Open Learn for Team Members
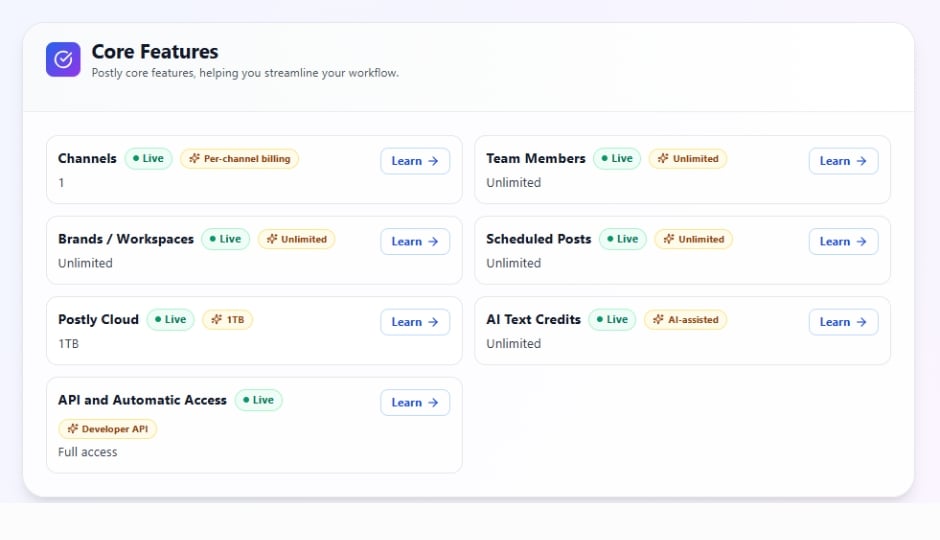This screenshot has height=540, width=940. (x=843, y=161)
